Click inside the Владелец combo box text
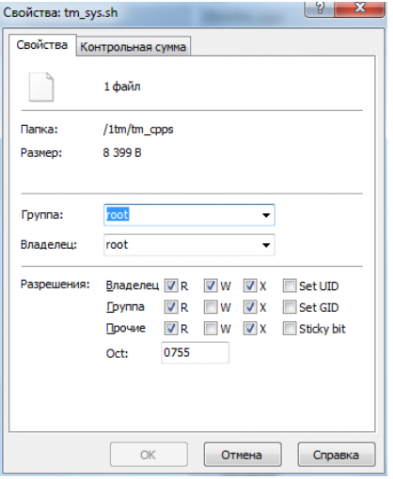393x479 pixels. click(182, 245)
